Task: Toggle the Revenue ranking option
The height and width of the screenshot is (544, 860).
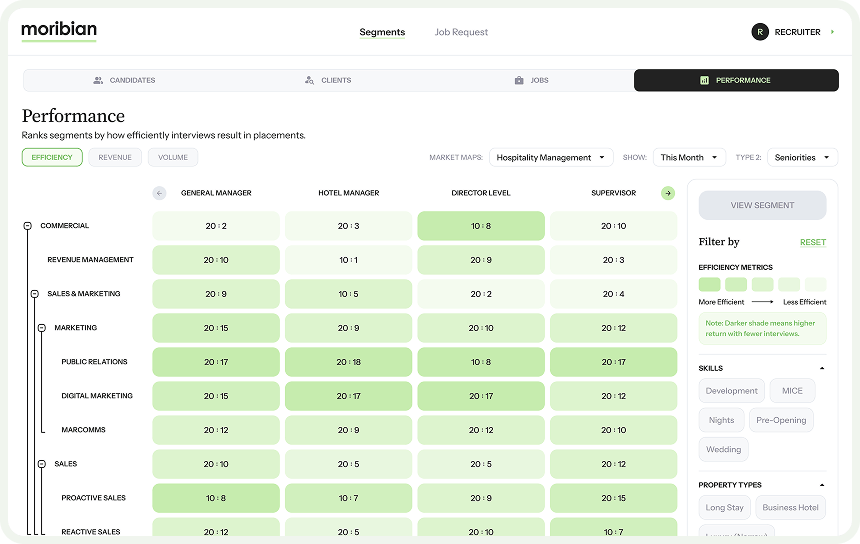Action: click(x=115, y=157)
